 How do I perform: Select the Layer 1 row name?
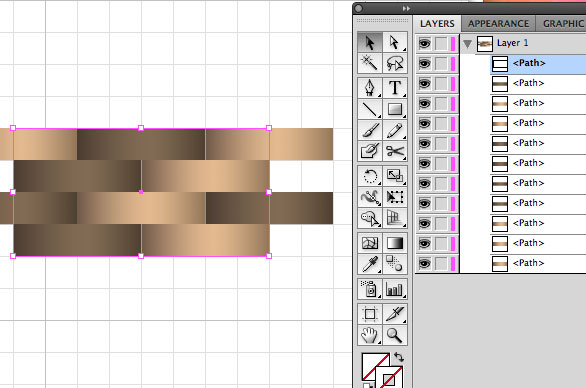(x=512, y=43)
